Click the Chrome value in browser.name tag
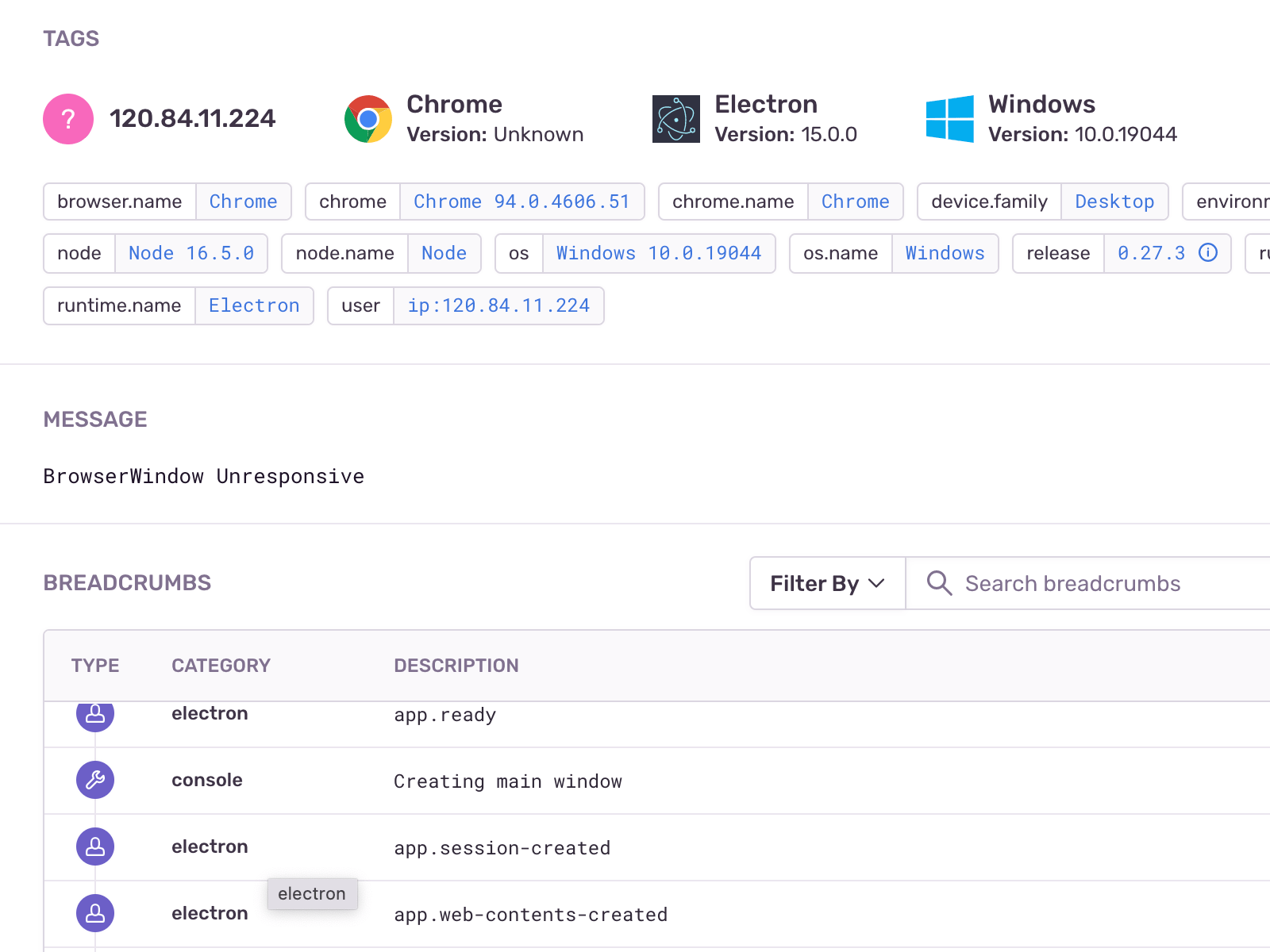This screenshot has height=952, width=1270. click(243, 202)
